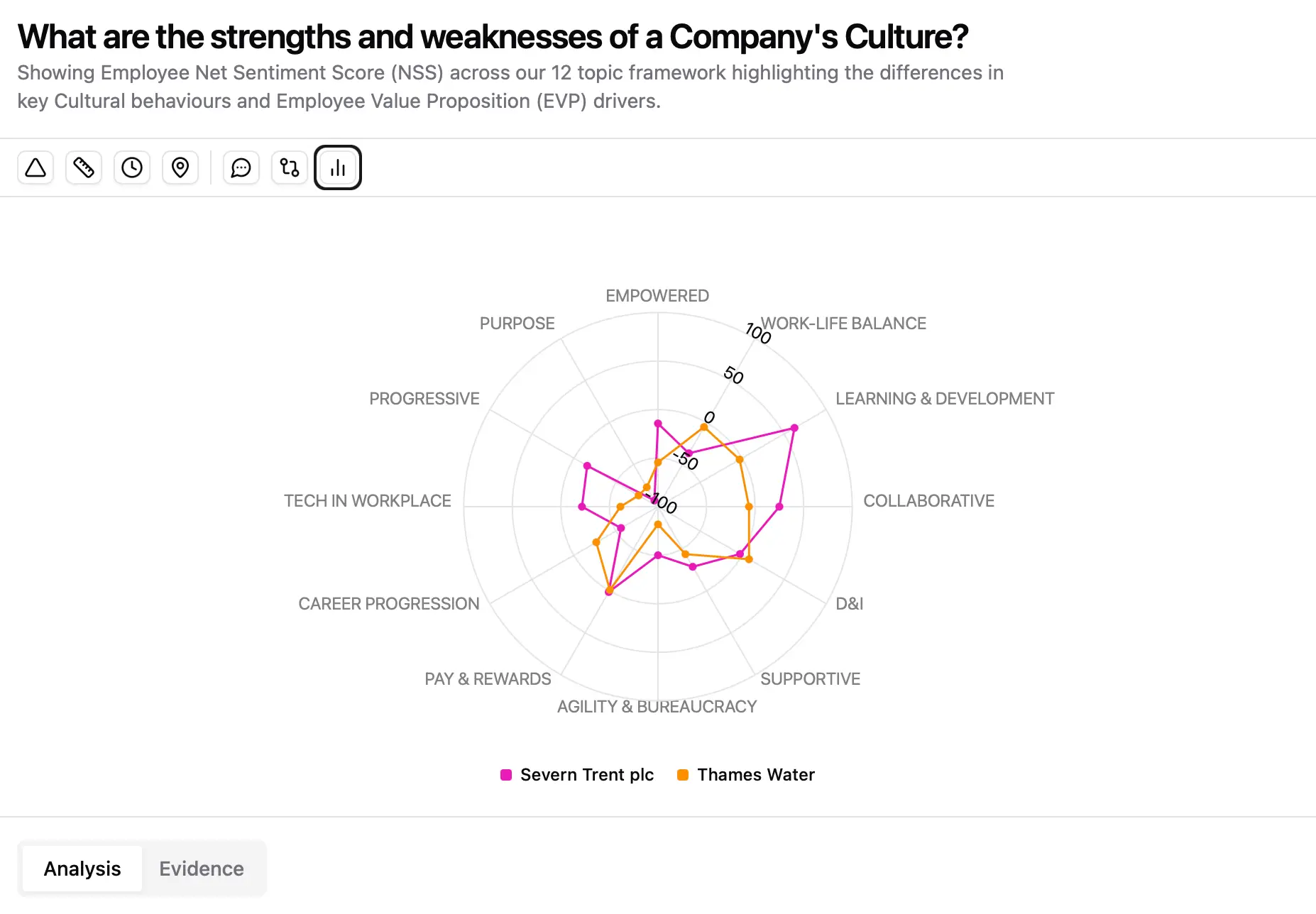The height and width of the screenshot is (914, 1316).
Task: Click the pink Severn Trent legend swatch
Action: click(506, 775)
